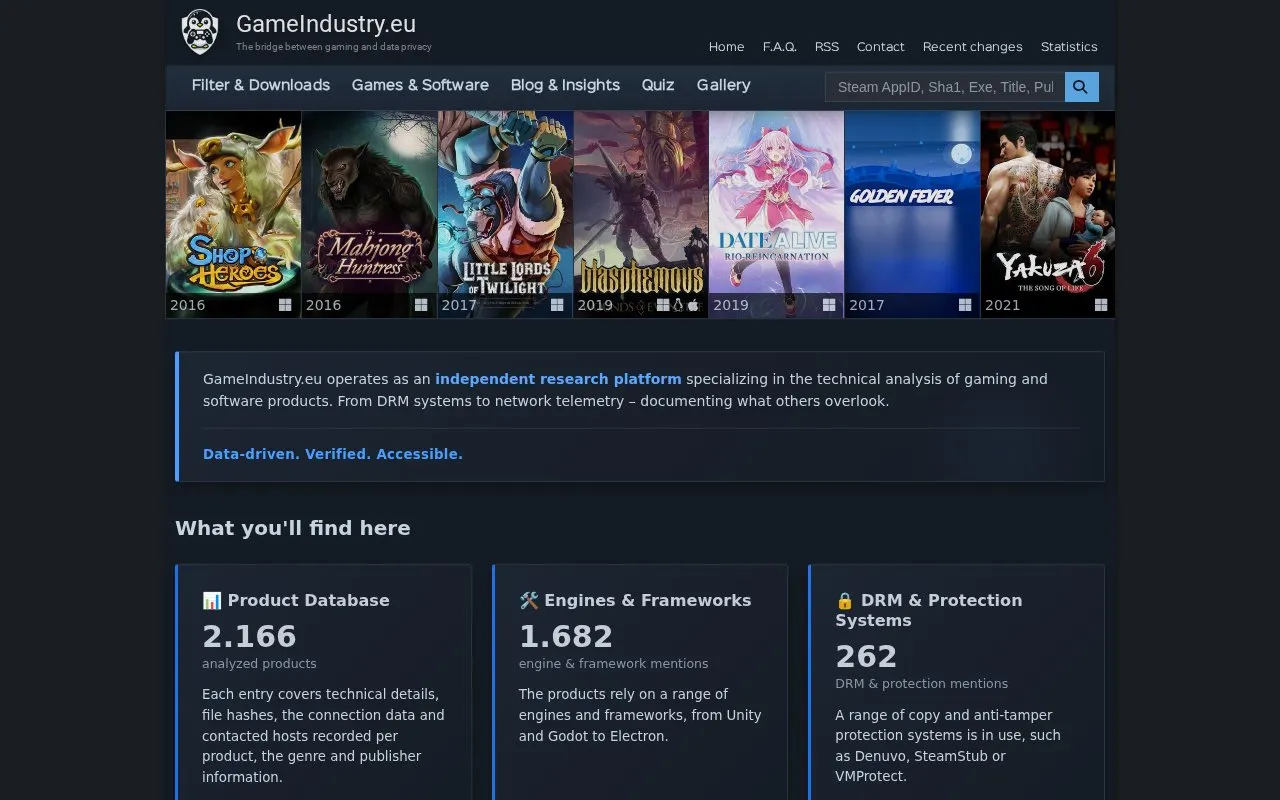The width and height of the screenshot is (1280, 800).
Task: Click the tools emoji beside Engines & Frameworks
Action: (x=529, y=600)
